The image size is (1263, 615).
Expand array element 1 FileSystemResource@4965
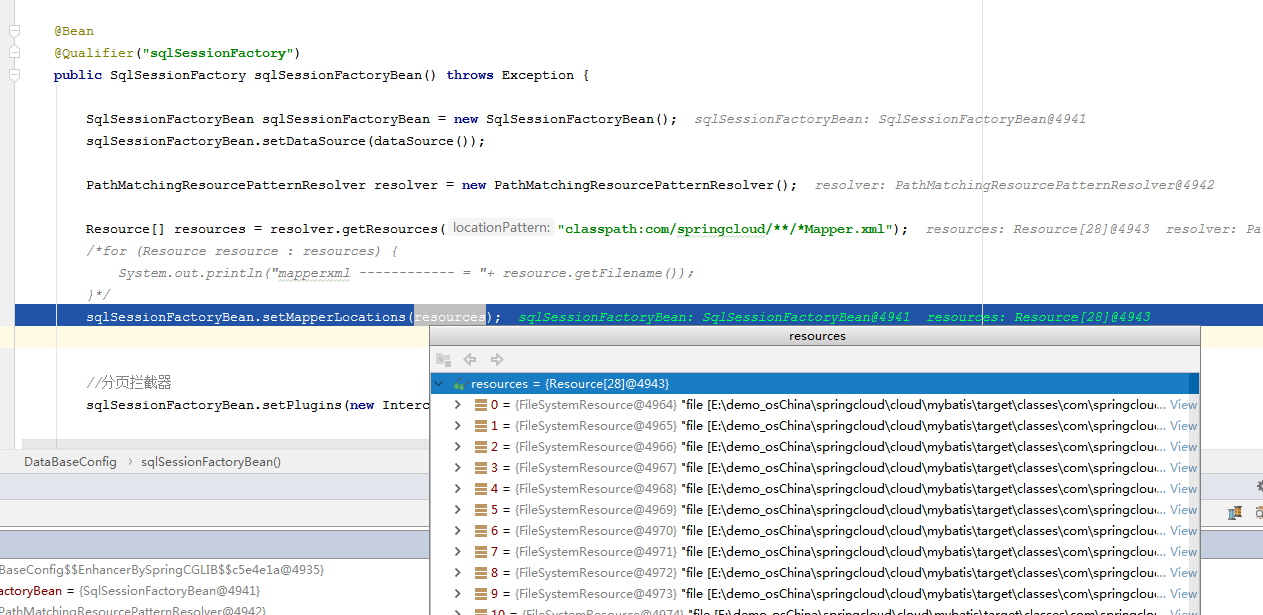click(458, 426)
